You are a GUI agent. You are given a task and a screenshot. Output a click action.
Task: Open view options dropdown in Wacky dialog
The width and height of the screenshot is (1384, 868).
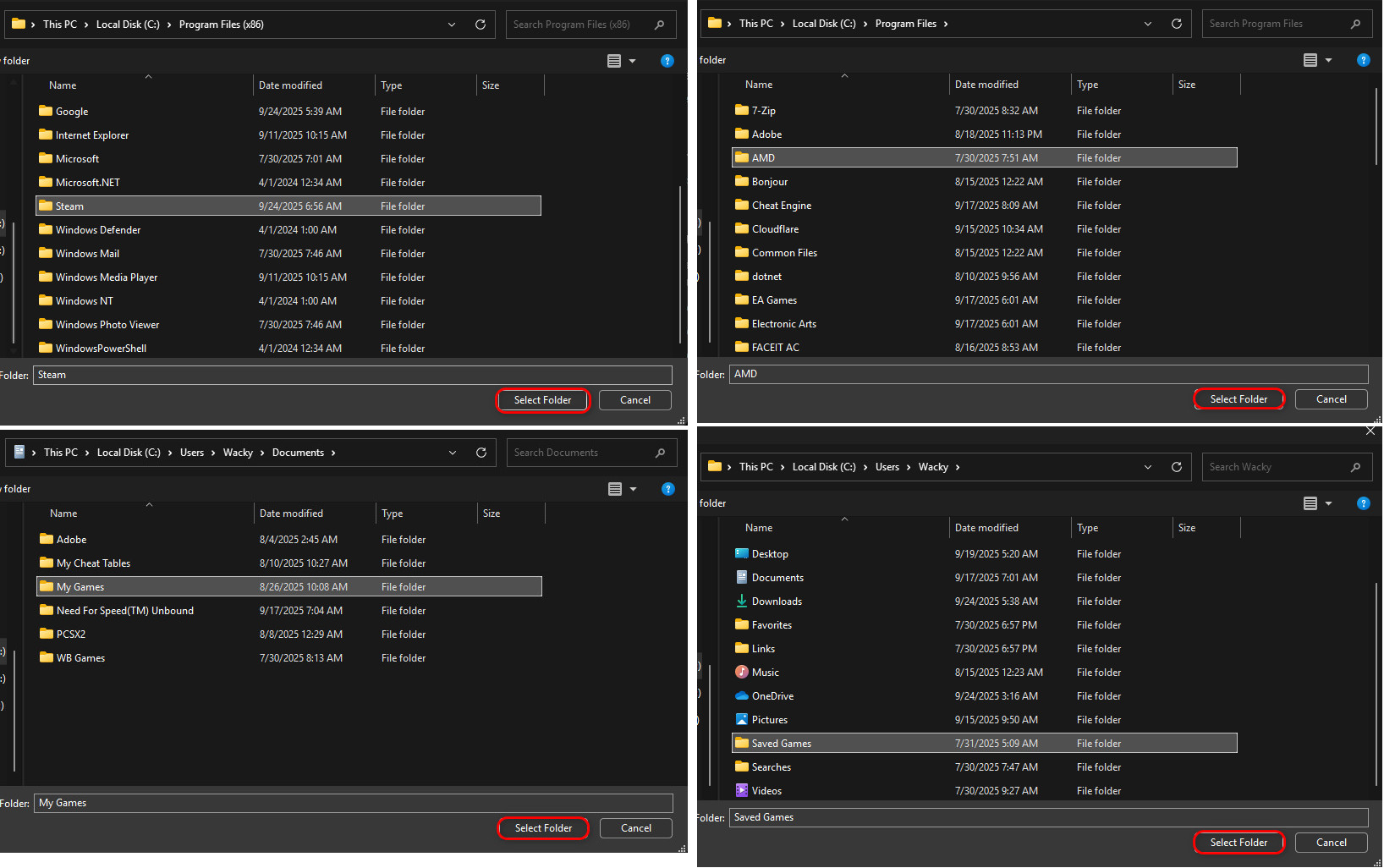(x=1328, y=503)
